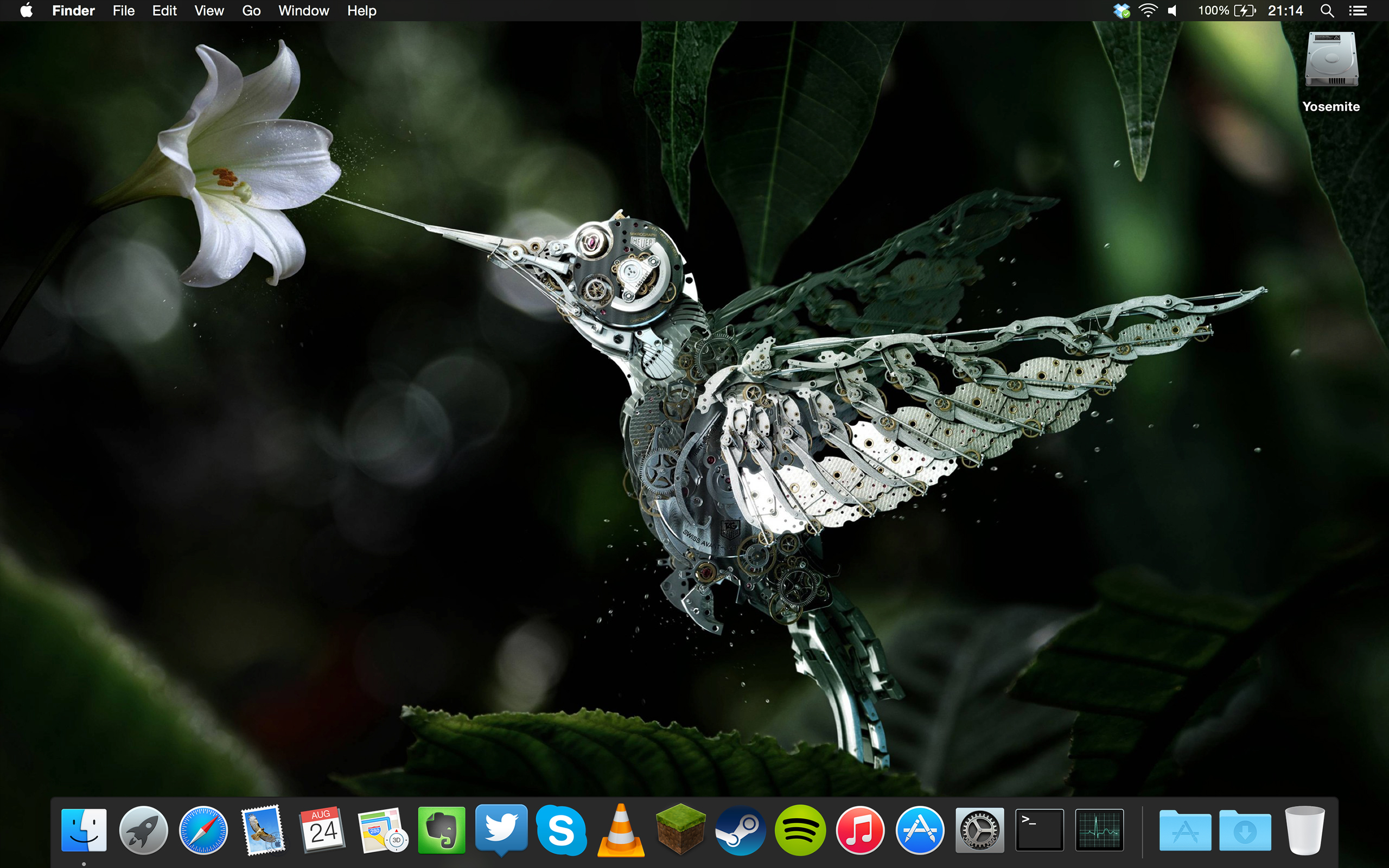Open iTunes music app
Viewport: 1389px width, 868px height.
click(860, 830)
